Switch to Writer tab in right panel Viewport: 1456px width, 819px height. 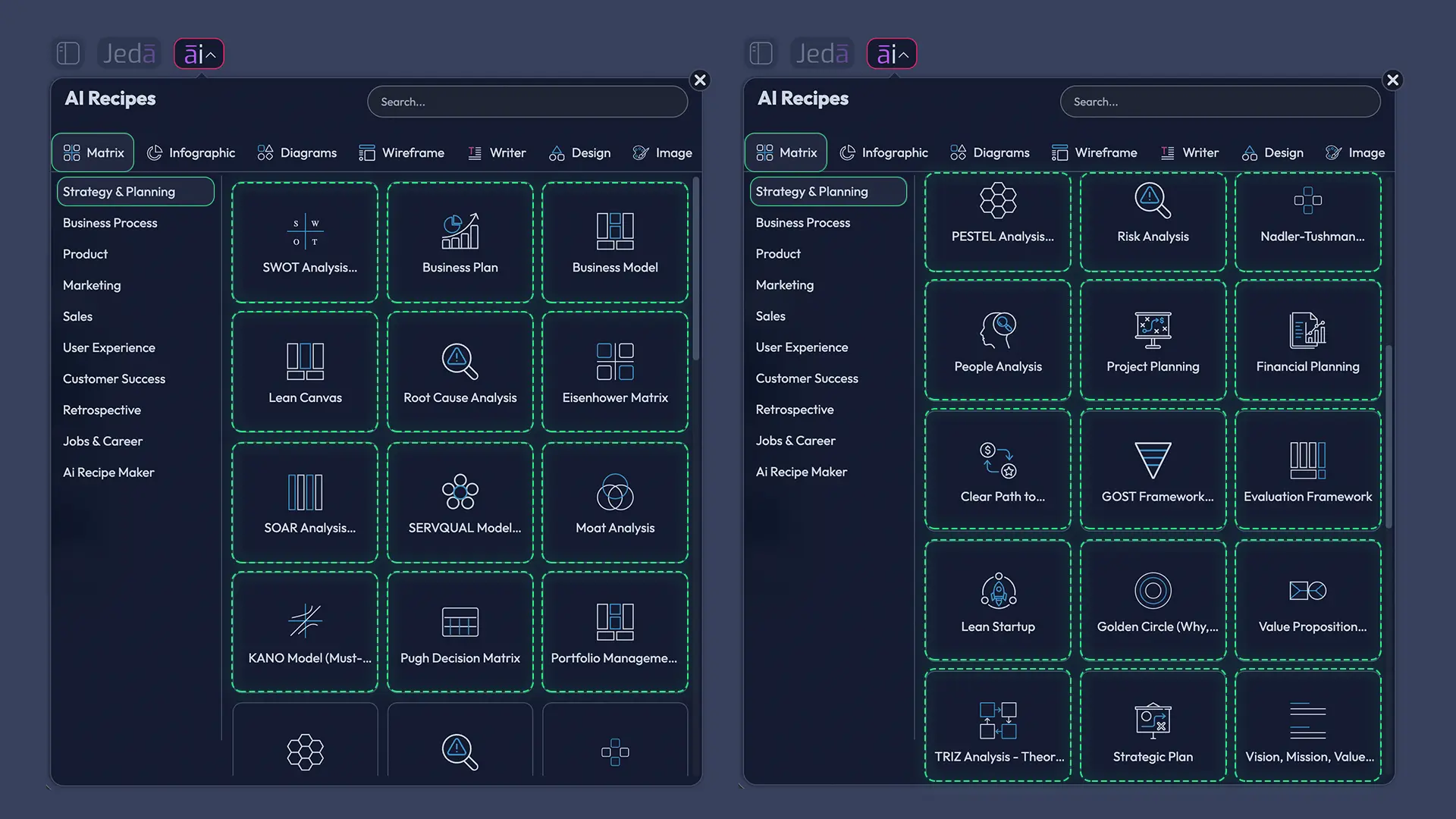coord(1190,152)
